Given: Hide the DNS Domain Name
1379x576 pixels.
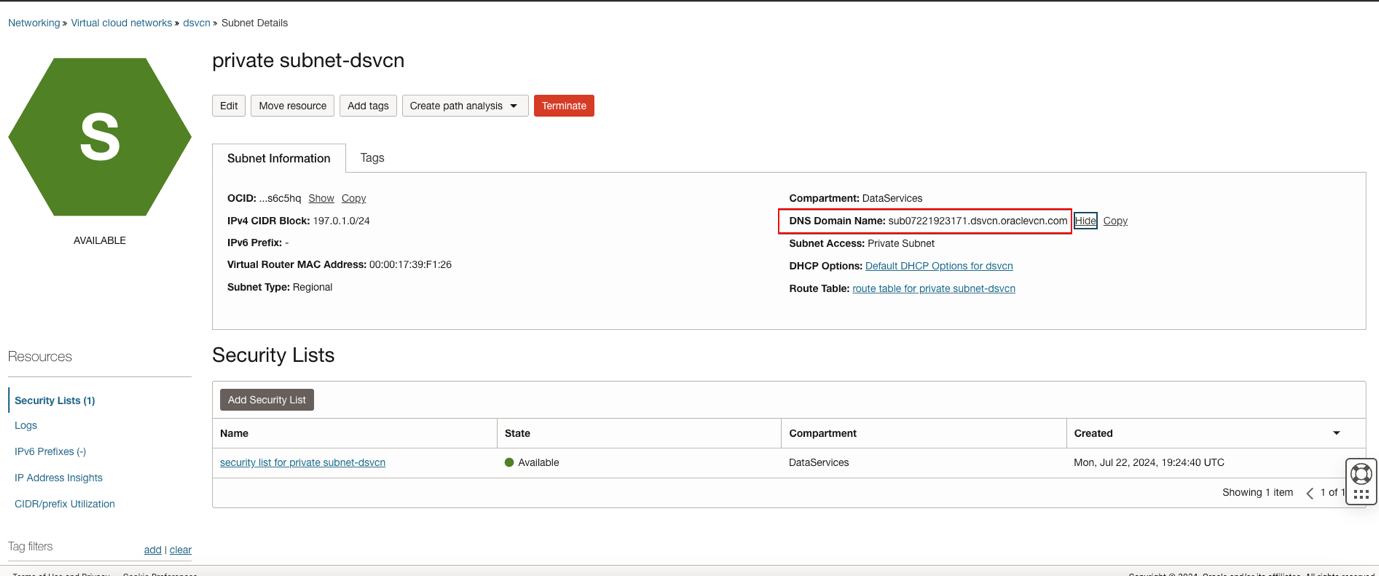Looking at the screenshot, I should (1085, 221).
